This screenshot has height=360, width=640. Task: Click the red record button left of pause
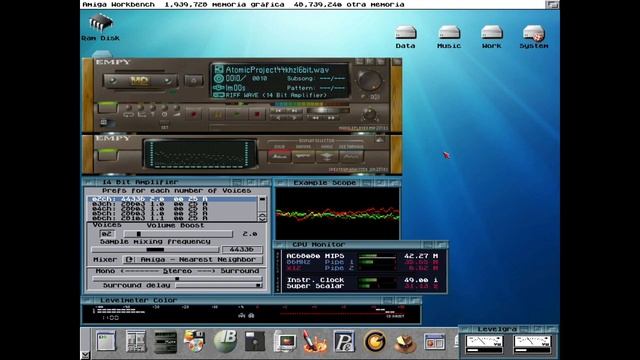click(x=193, y=114)
